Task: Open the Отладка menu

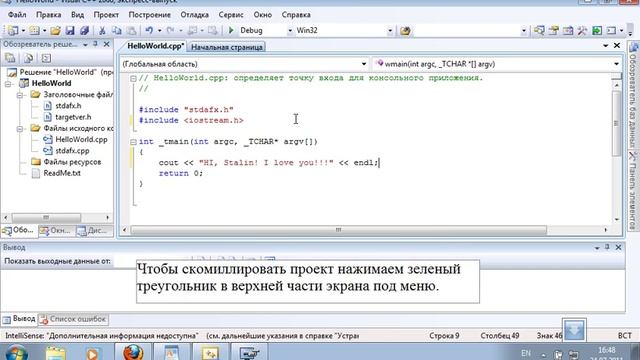Action: point(195,15)
